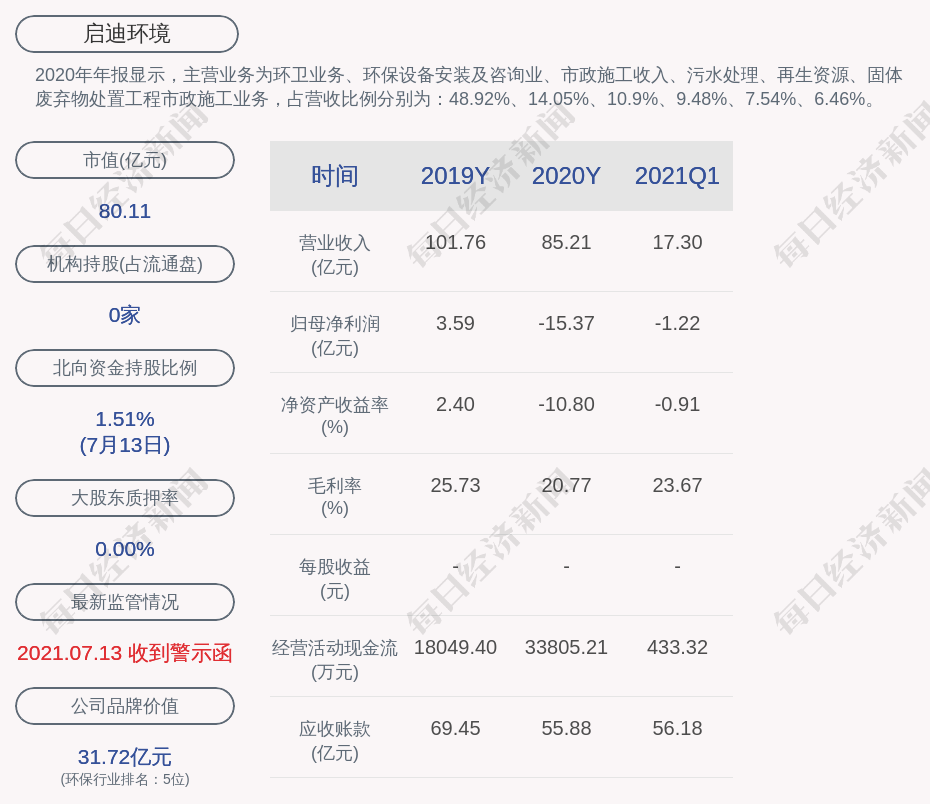This screenshot has width=930, height=804.
Task: Open the 最新监管情况 label pill
Action: coord(125,602)
